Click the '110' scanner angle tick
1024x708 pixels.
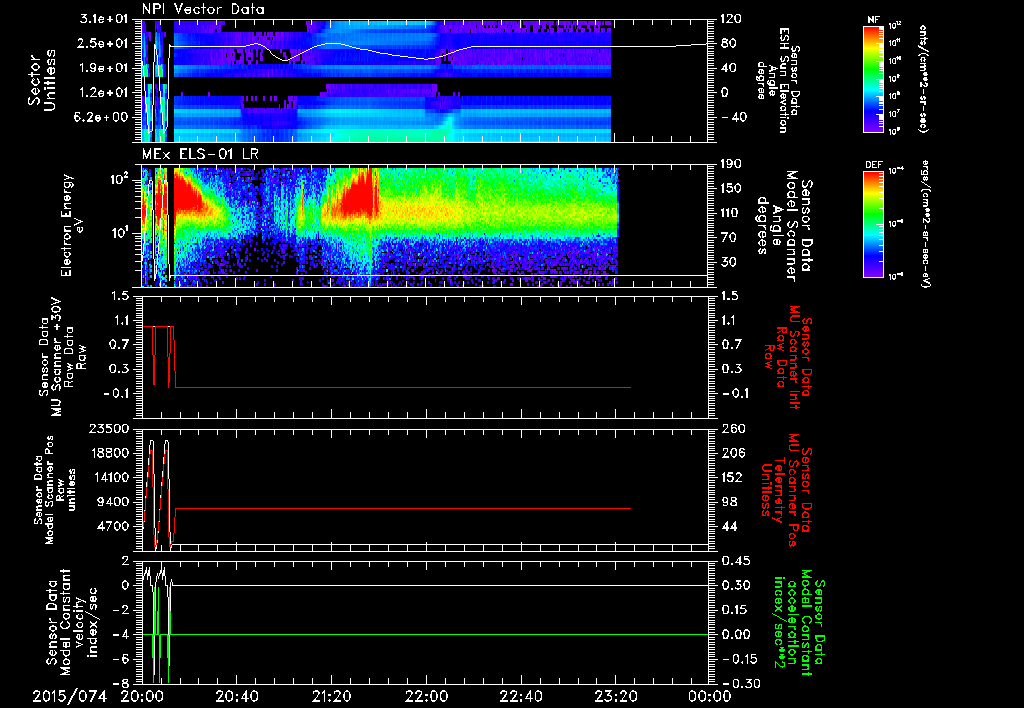click(x=731, y=213)
